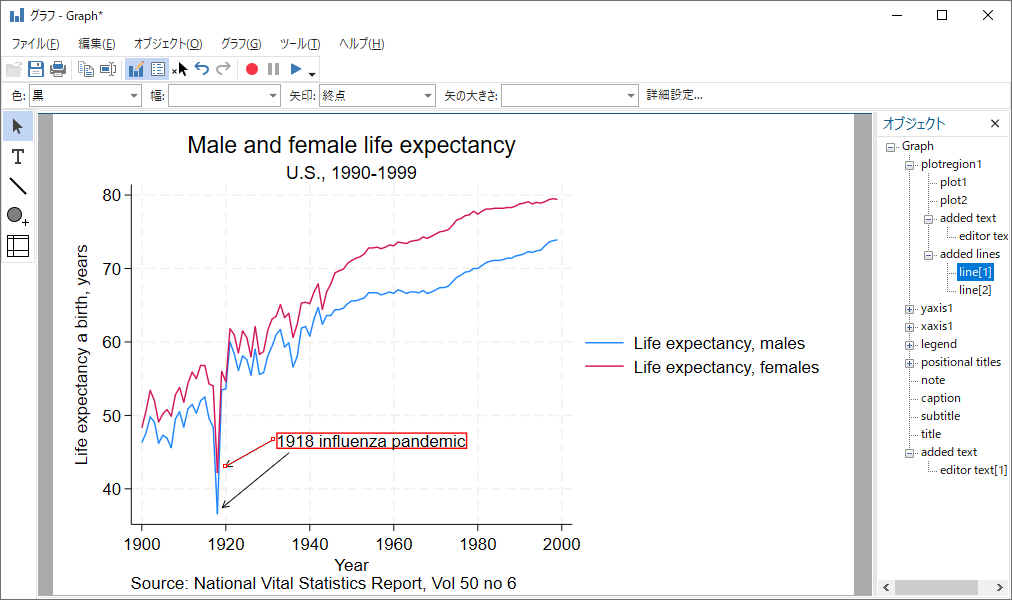Click the source note at graph bottom
This screenshot has height=600, width=1012.
323,583
